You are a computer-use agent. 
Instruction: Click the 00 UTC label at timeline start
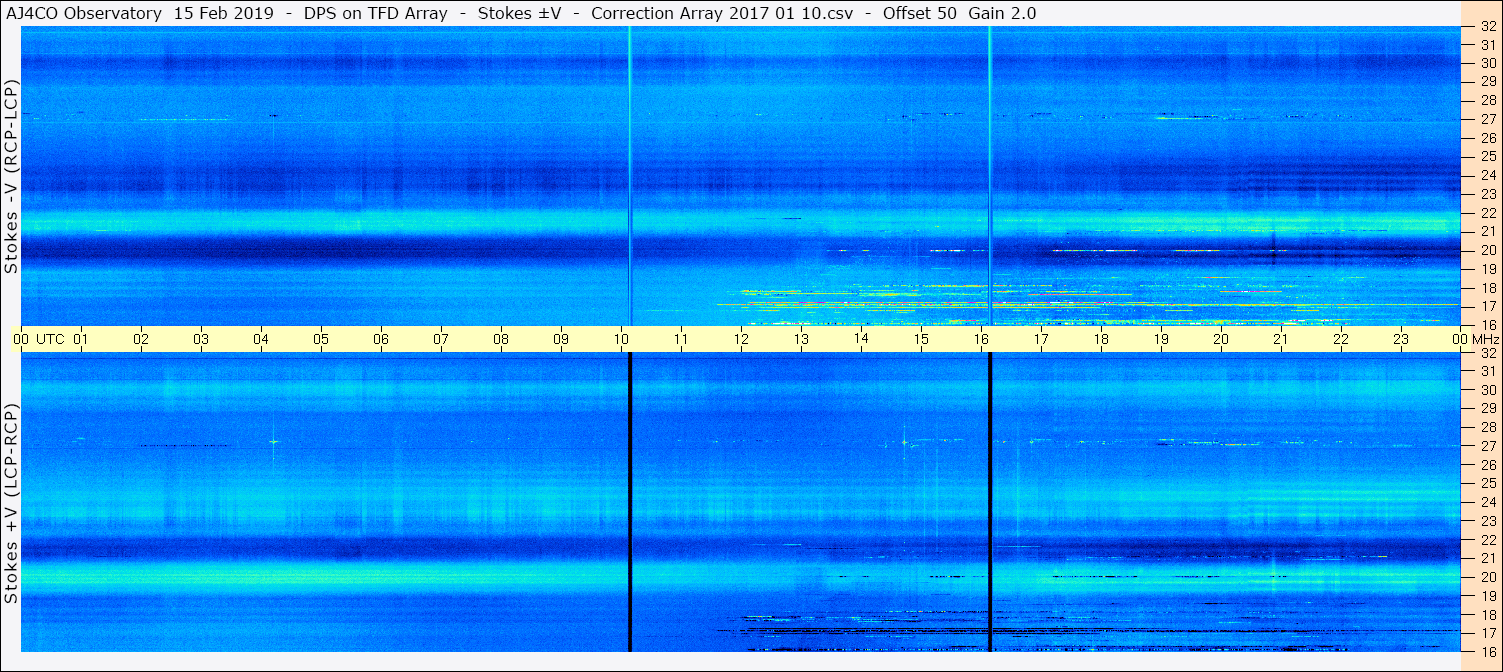(x=39, y=339)
